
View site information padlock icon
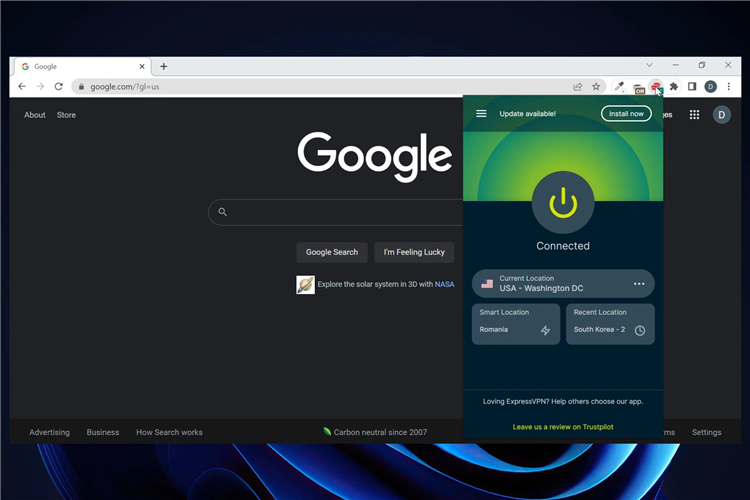point(81,87)
